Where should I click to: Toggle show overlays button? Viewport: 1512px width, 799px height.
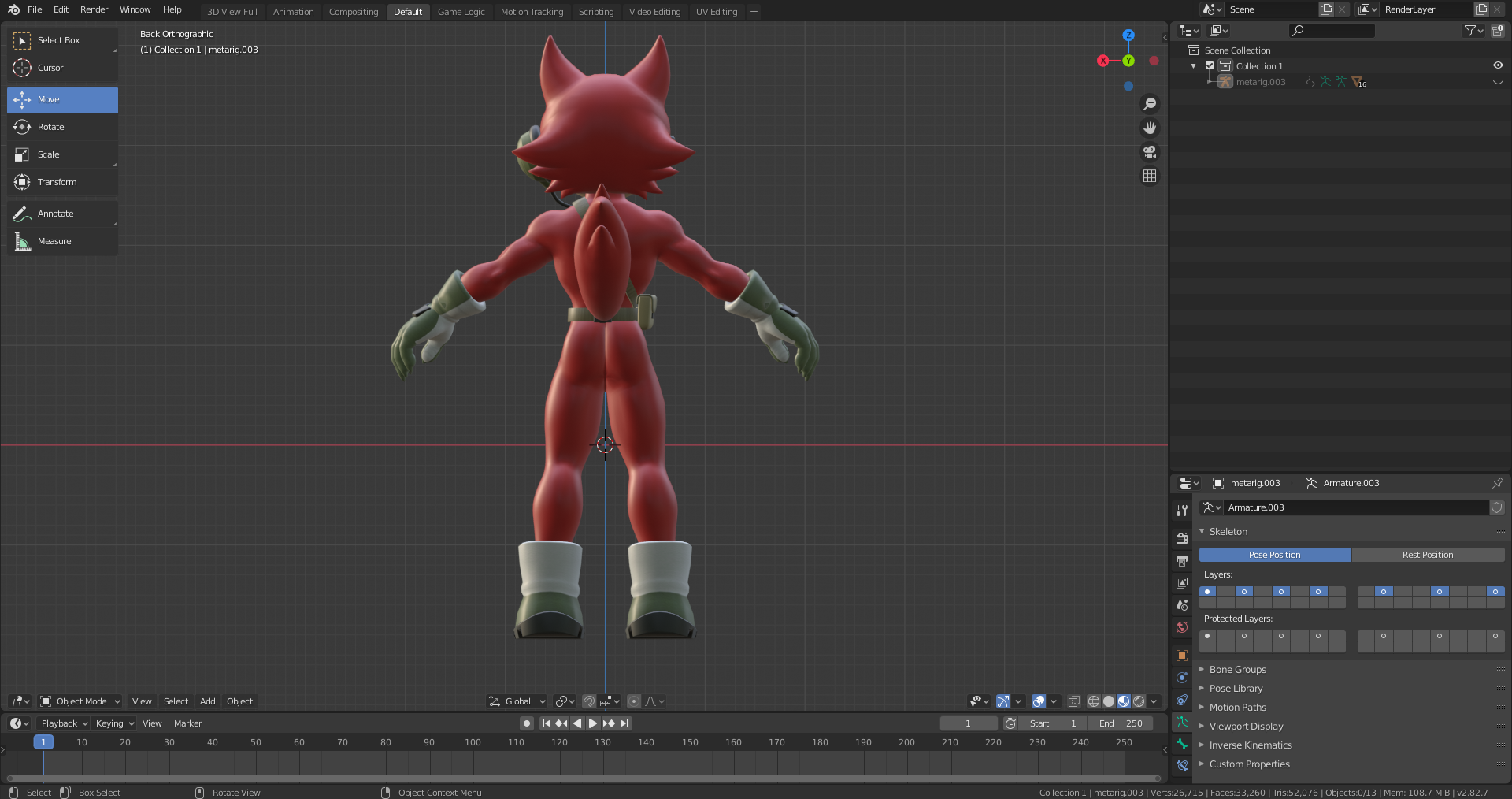point(1039,701)
